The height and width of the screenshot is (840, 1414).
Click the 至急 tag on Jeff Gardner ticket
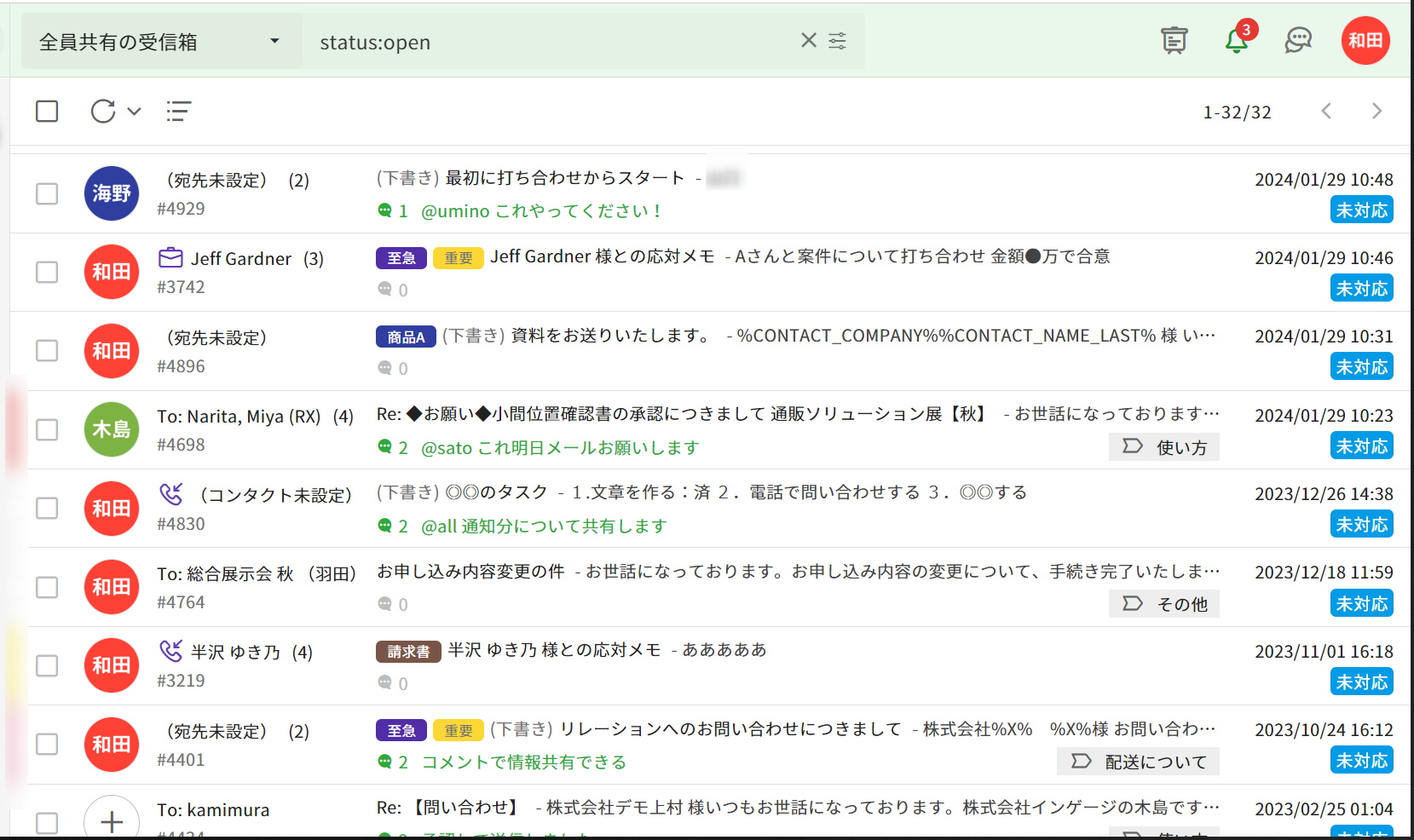click(x=401, y=258)
